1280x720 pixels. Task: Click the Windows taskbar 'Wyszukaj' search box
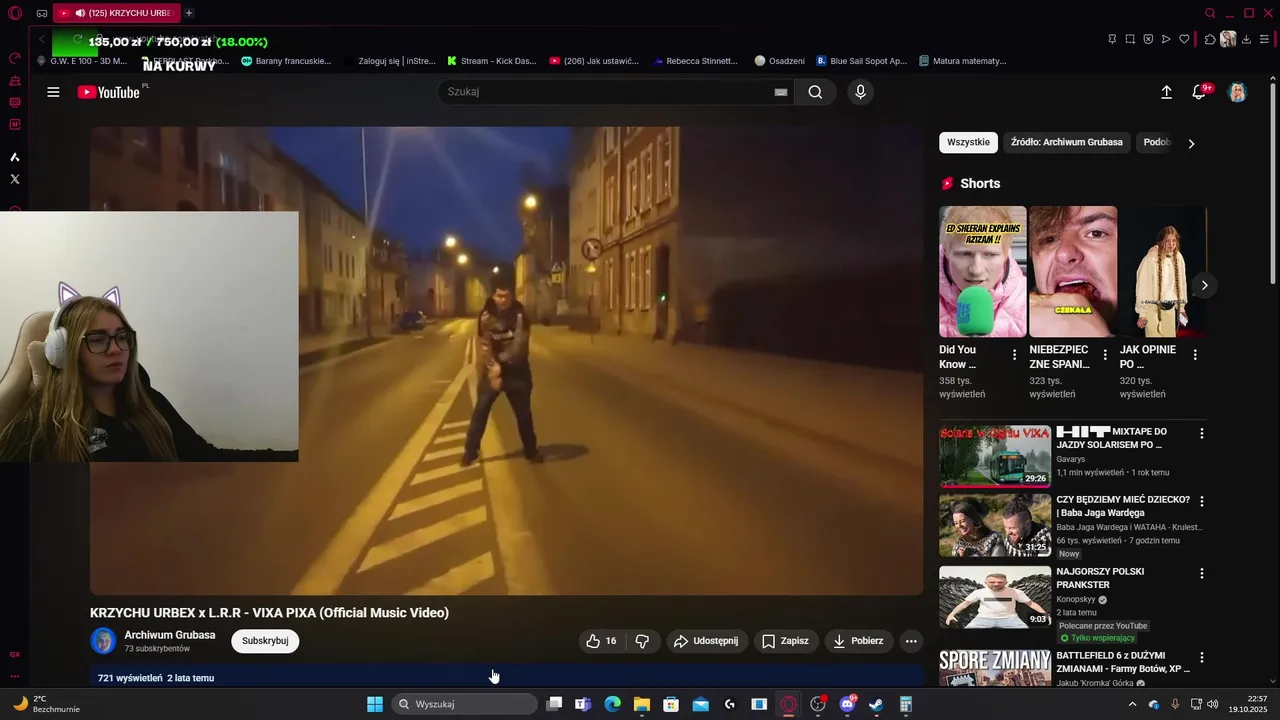(x=464, y=704)
